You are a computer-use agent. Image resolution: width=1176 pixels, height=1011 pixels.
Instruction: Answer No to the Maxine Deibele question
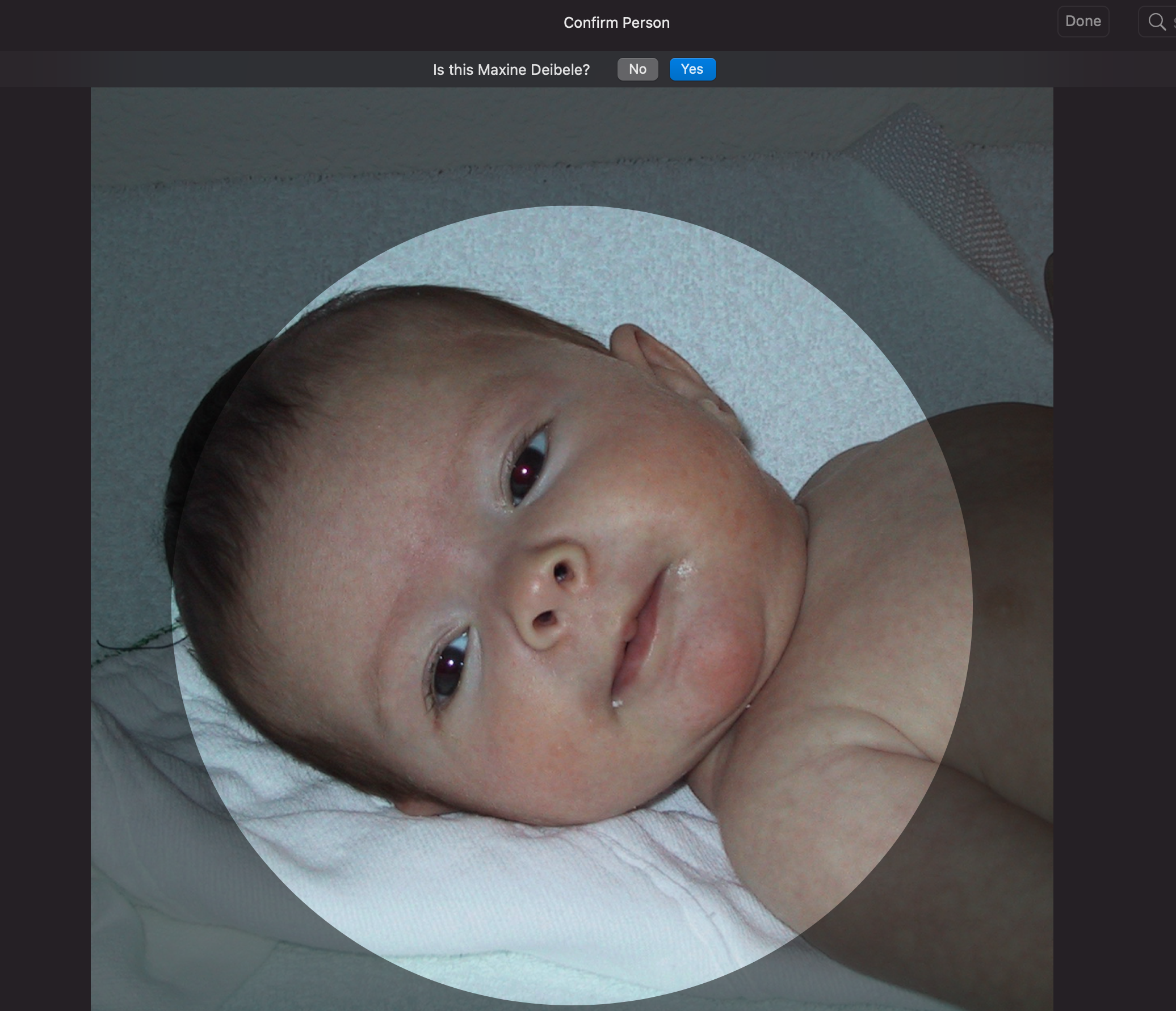click(x=637, y=69)
